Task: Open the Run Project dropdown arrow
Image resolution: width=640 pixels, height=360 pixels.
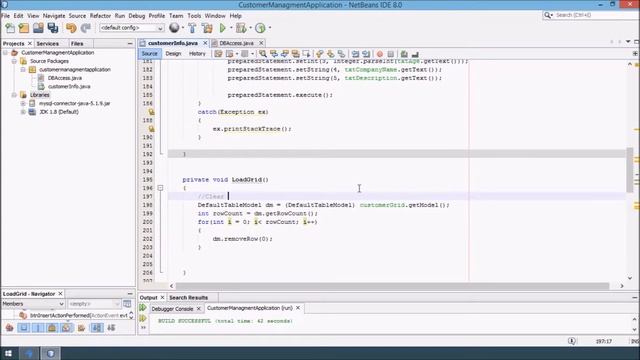Action: pos(231,28)
